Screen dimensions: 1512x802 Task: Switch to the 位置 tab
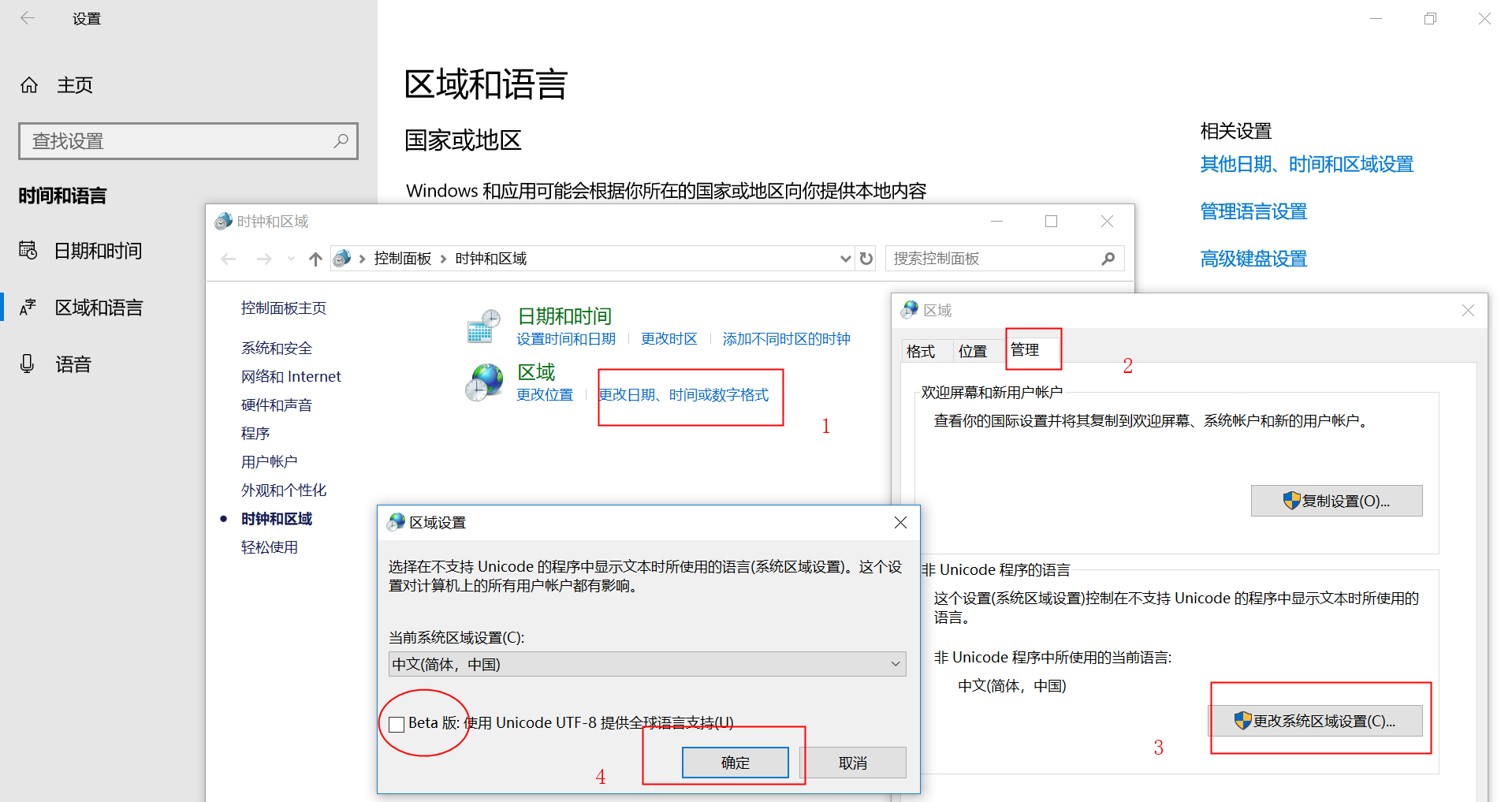(974, 351)
